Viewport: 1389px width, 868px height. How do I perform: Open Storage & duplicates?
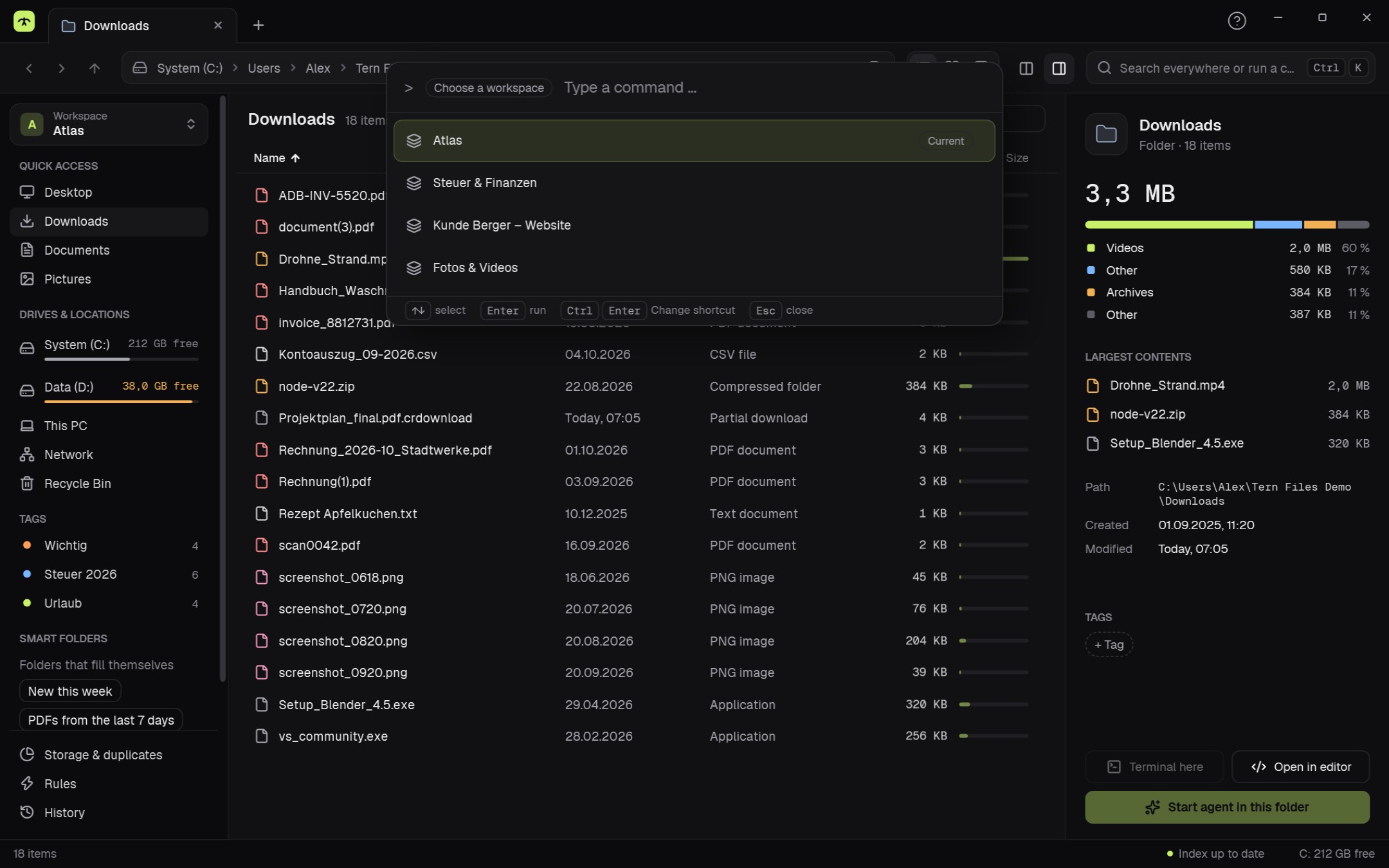109,755
